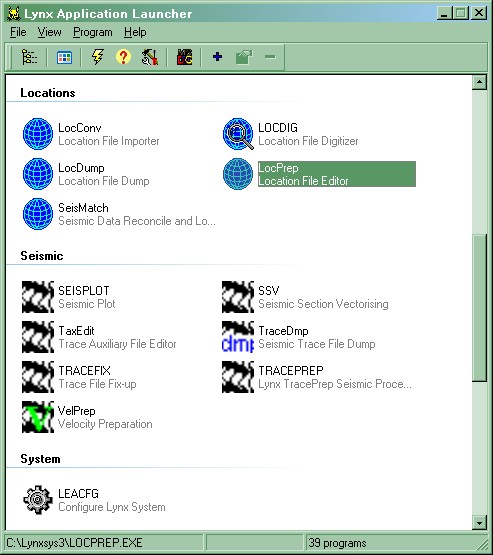Open the Help menu
Screen dimensions: 493x555
tap(135, 32)
